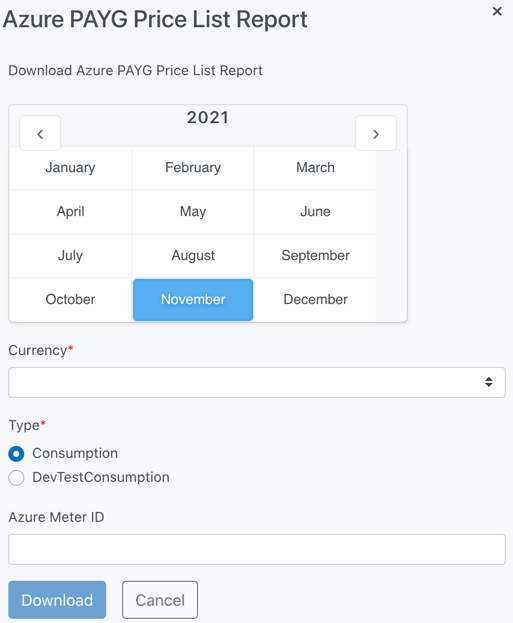513x623 pixels.
Task: Select February in the month grid
Action: [193, 168]
